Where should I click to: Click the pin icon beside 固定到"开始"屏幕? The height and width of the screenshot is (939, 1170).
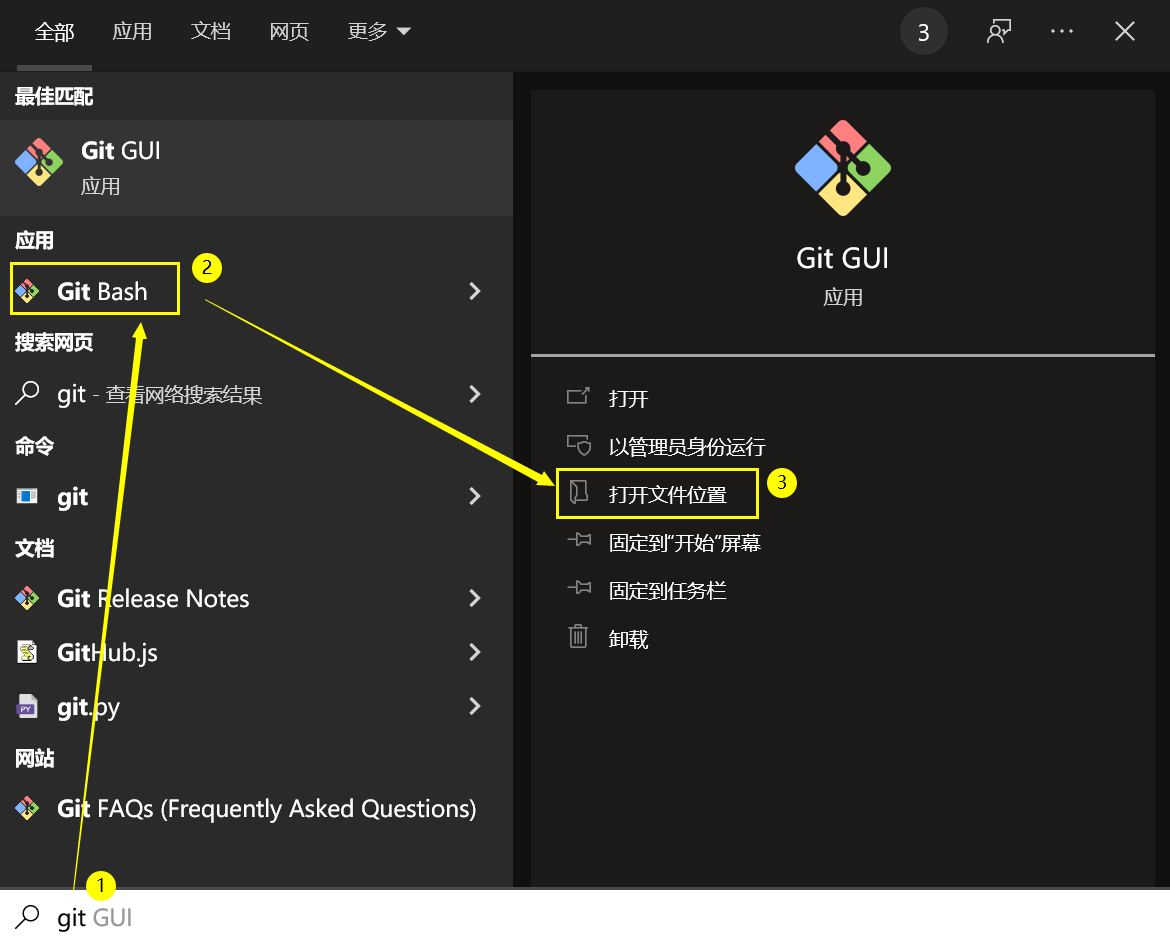[579, 540]
